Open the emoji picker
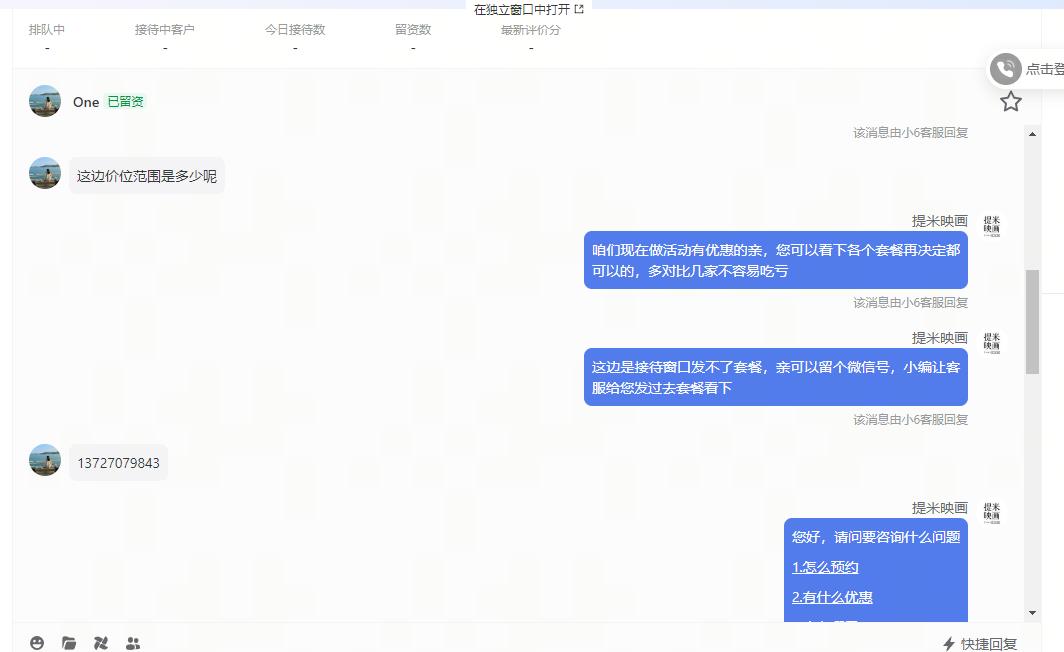 tap(37, 643)
